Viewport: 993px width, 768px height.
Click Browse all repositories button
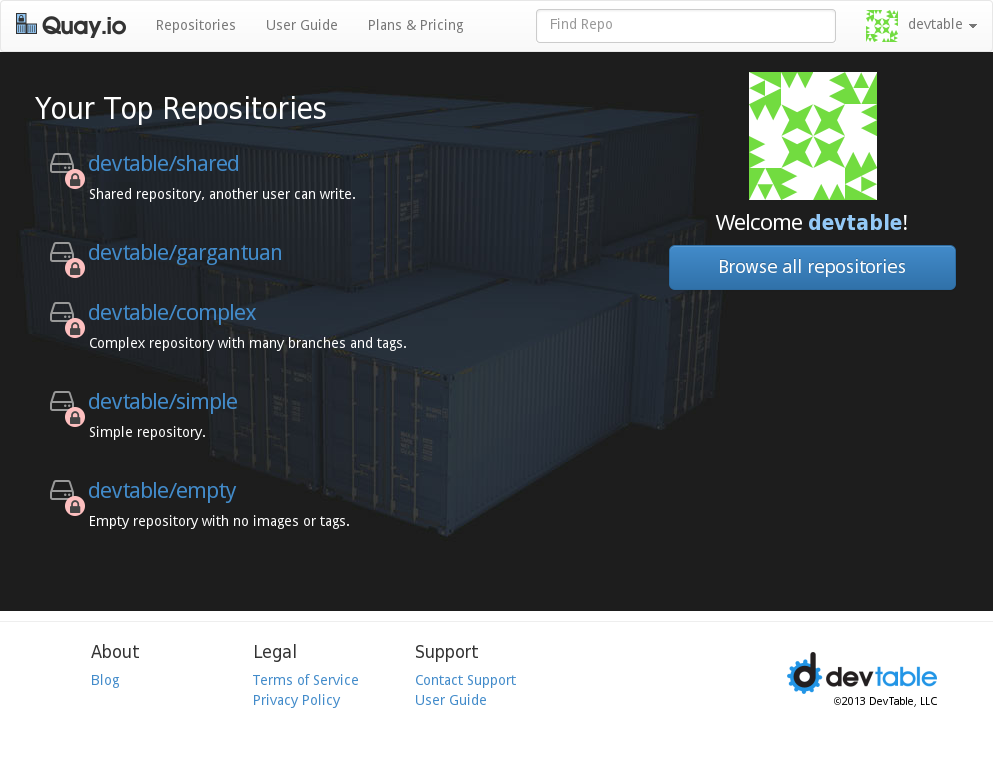point(812,267)
